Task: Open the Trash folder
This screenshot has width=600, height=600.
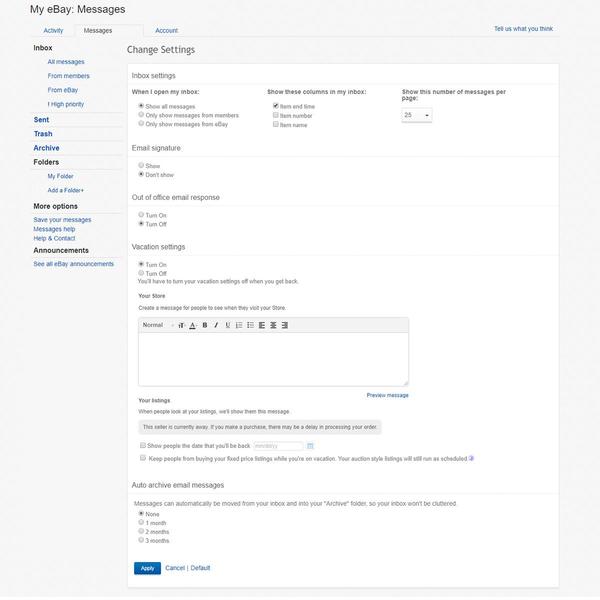Action: coord(43,134)
